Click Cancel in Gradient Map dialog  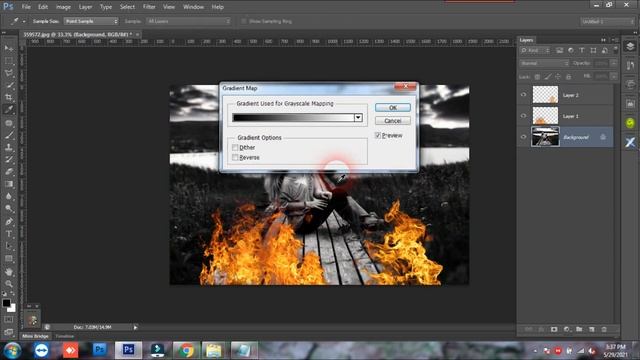pyautogui.click(x=393, y=121)
